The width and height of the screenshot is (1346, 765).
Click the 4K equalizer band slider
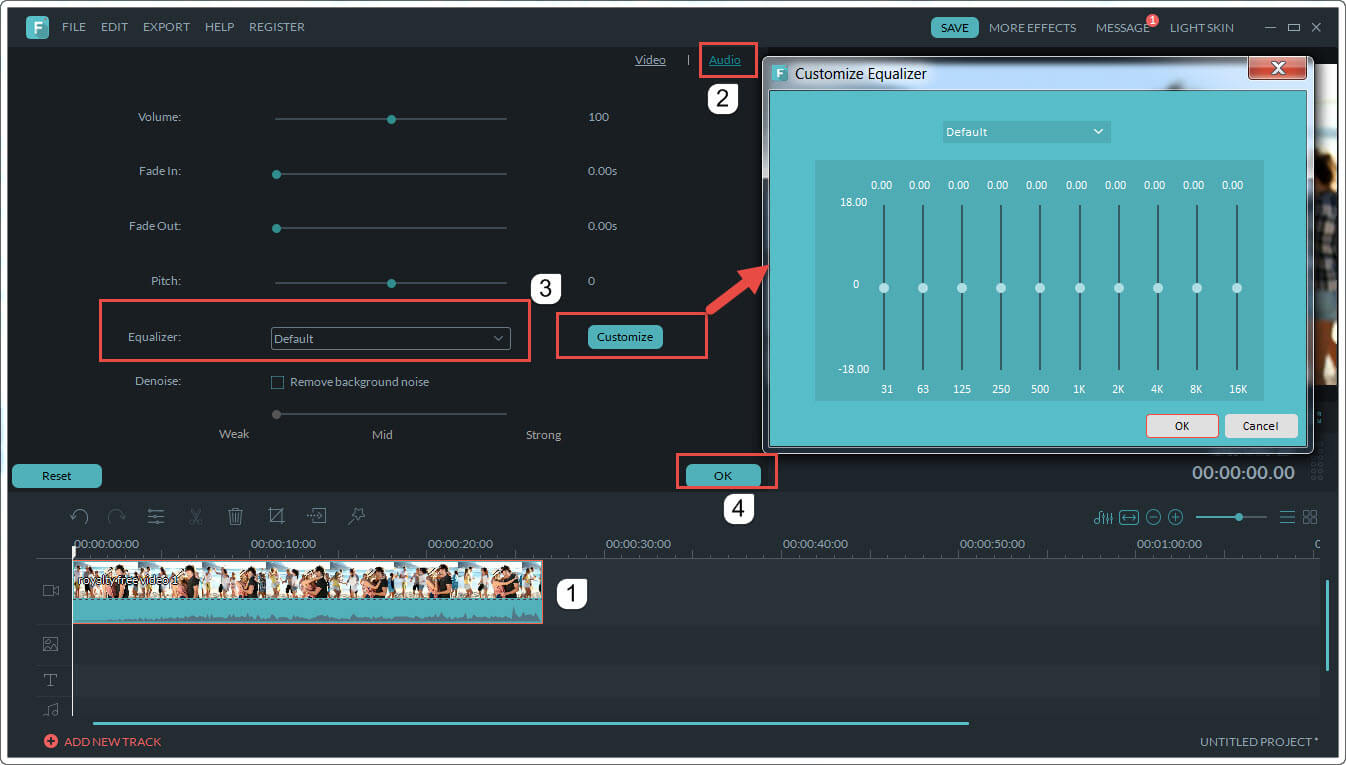pos(1158,288)
